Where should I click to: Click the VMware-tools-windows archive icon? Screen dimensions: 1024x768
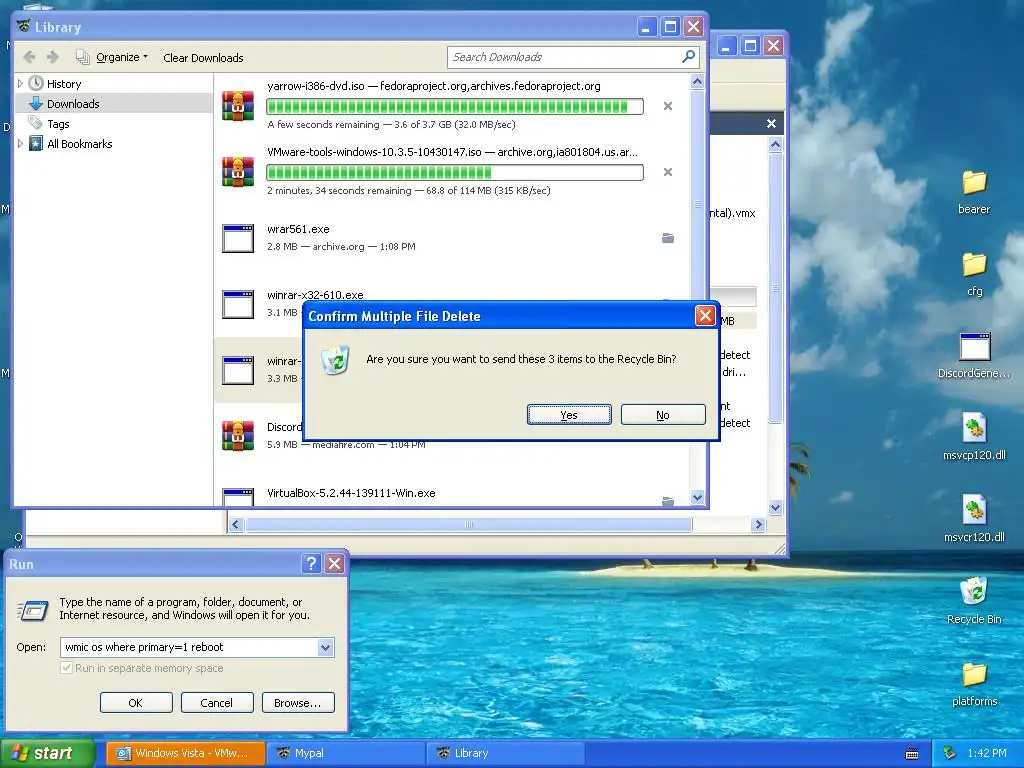click(238, 171)
